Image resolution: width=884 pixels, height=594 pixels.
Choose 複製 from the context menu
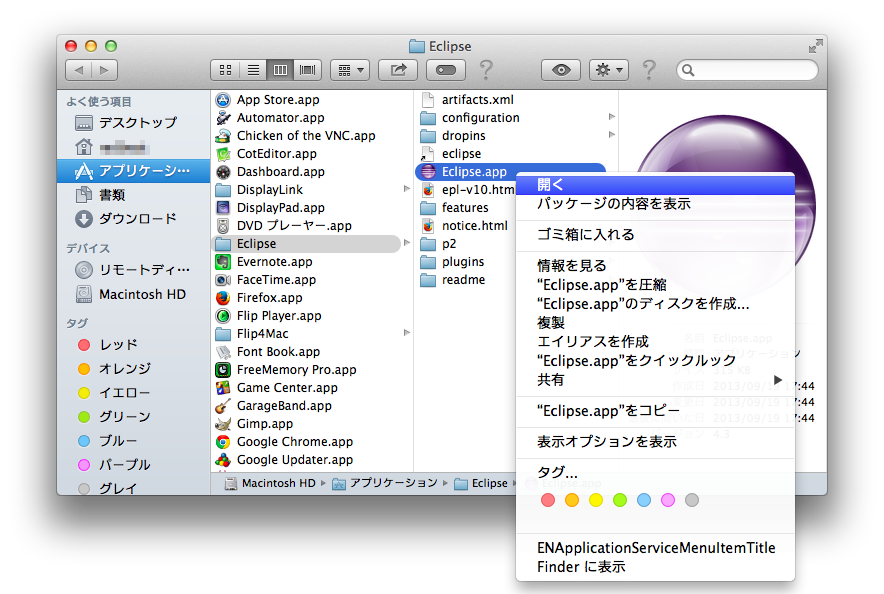point(656,323)
